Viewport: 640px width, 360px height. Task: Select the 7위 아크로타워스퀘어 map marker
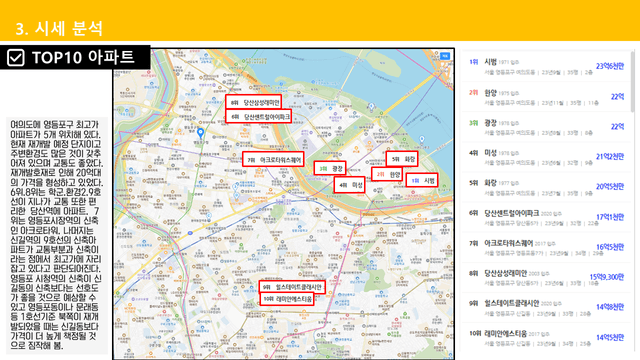[273, 160]
